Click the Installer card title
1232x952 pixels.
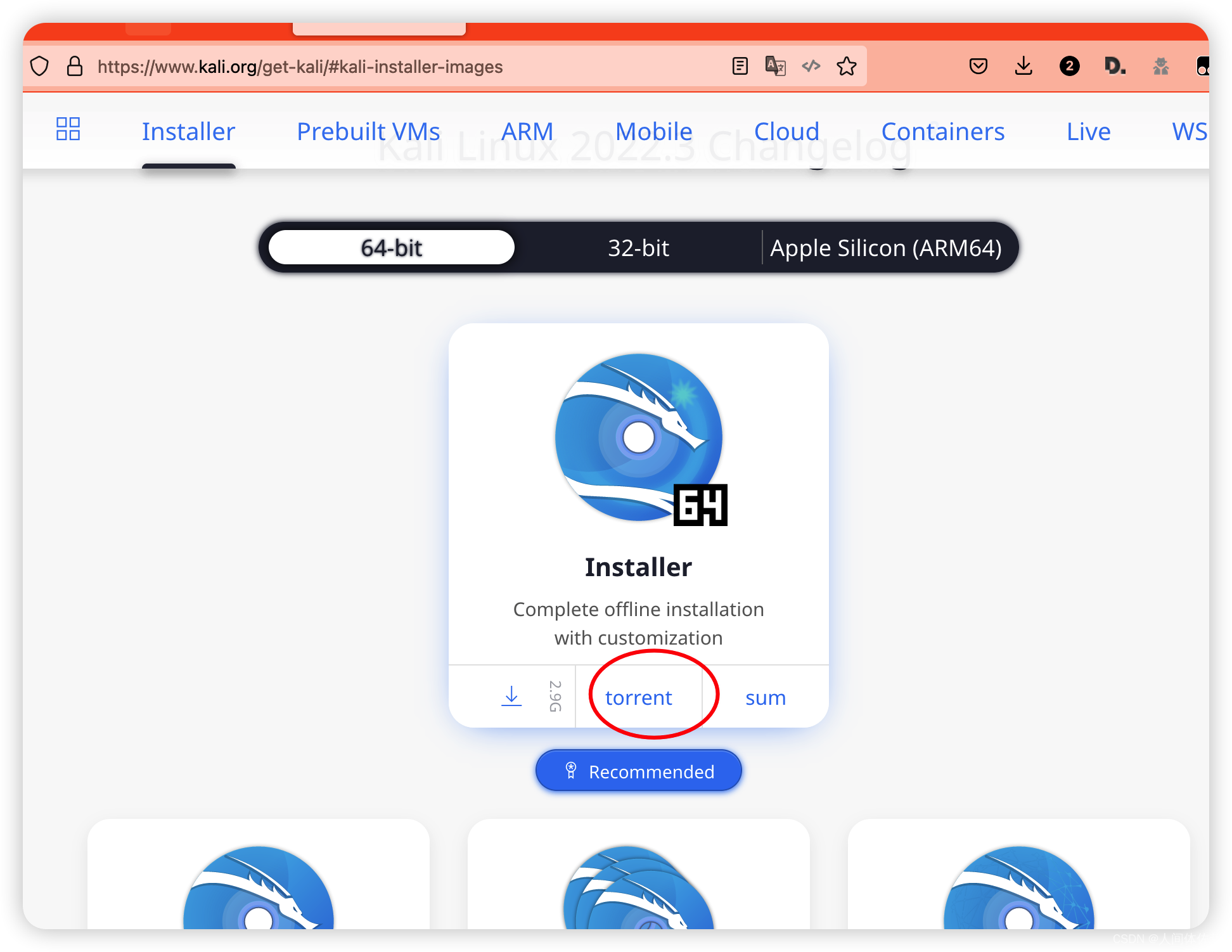tap(638, 567)
